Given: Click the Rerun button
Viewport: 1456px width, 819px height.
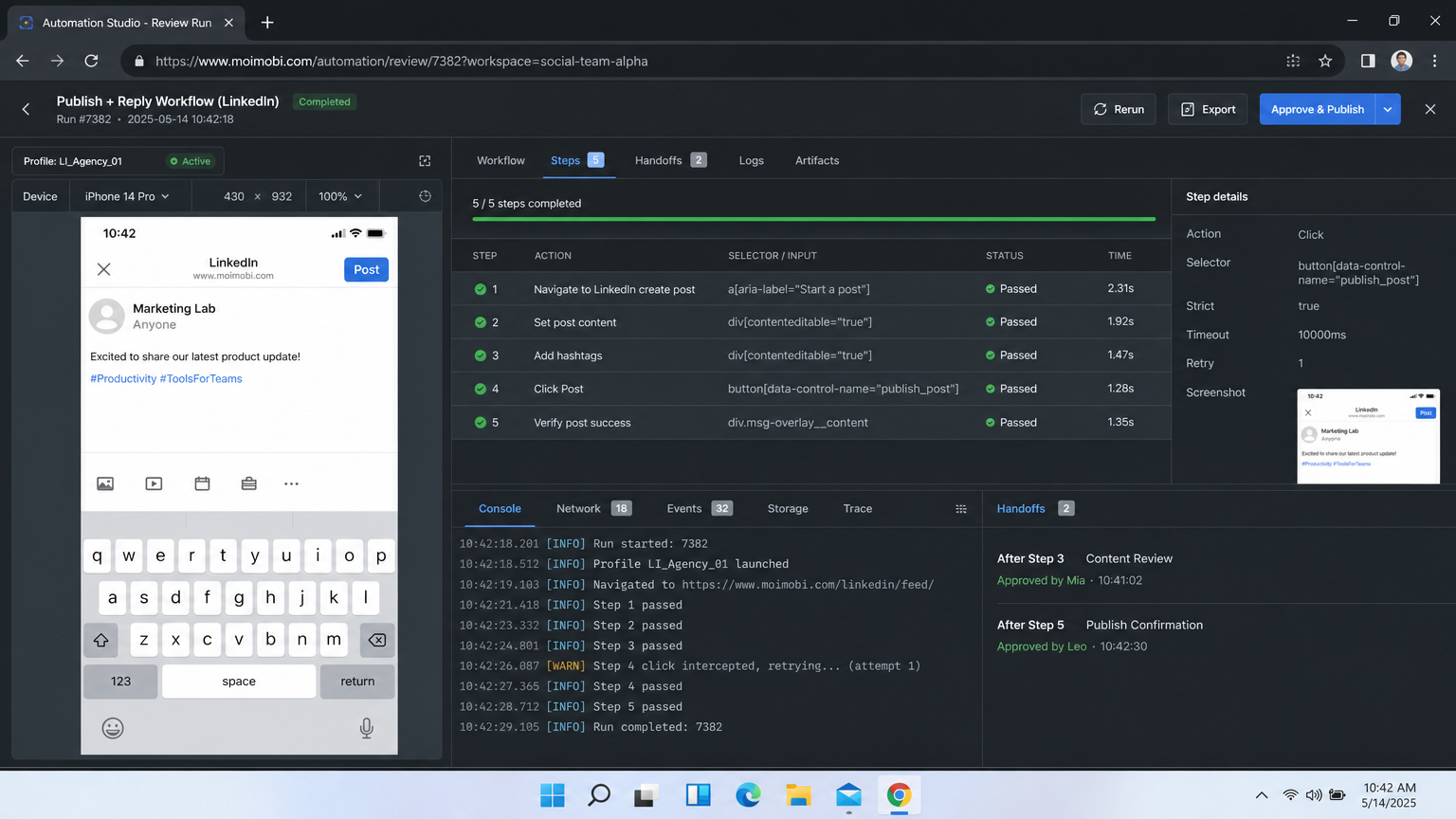Looking at the screenshot, I should (1119, 109).
